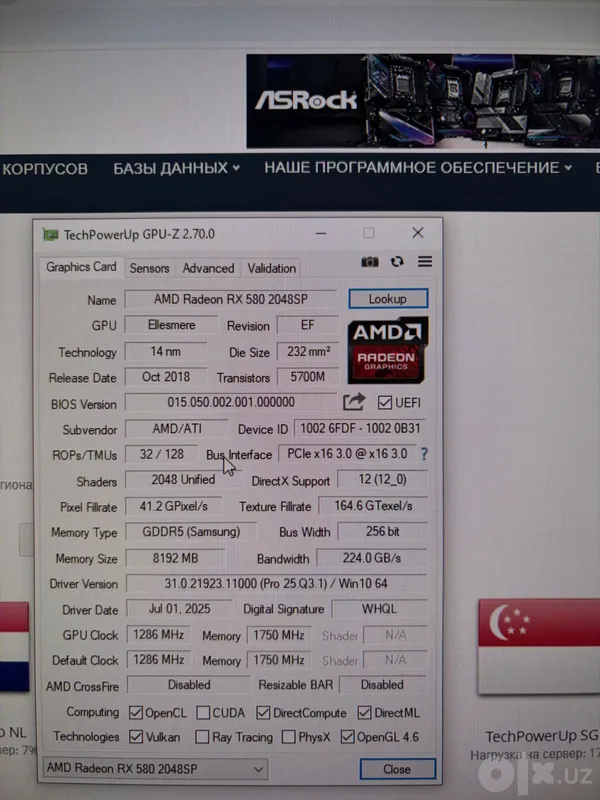Click the Shaders value 2048 Unified

(x=183, y=480)
